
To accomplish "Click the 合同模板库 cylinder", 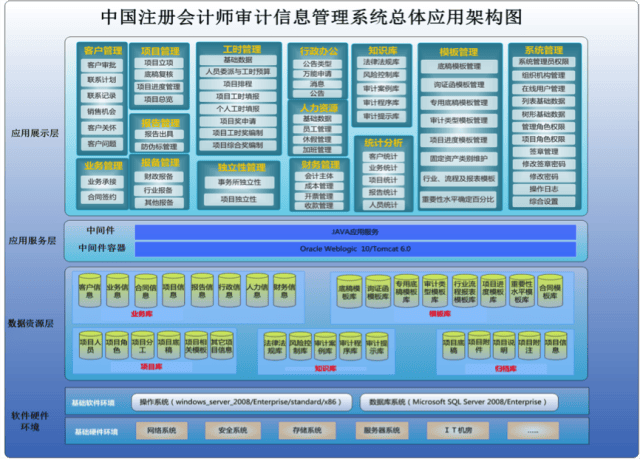I will pyautogui.click(x=550, y=291).
